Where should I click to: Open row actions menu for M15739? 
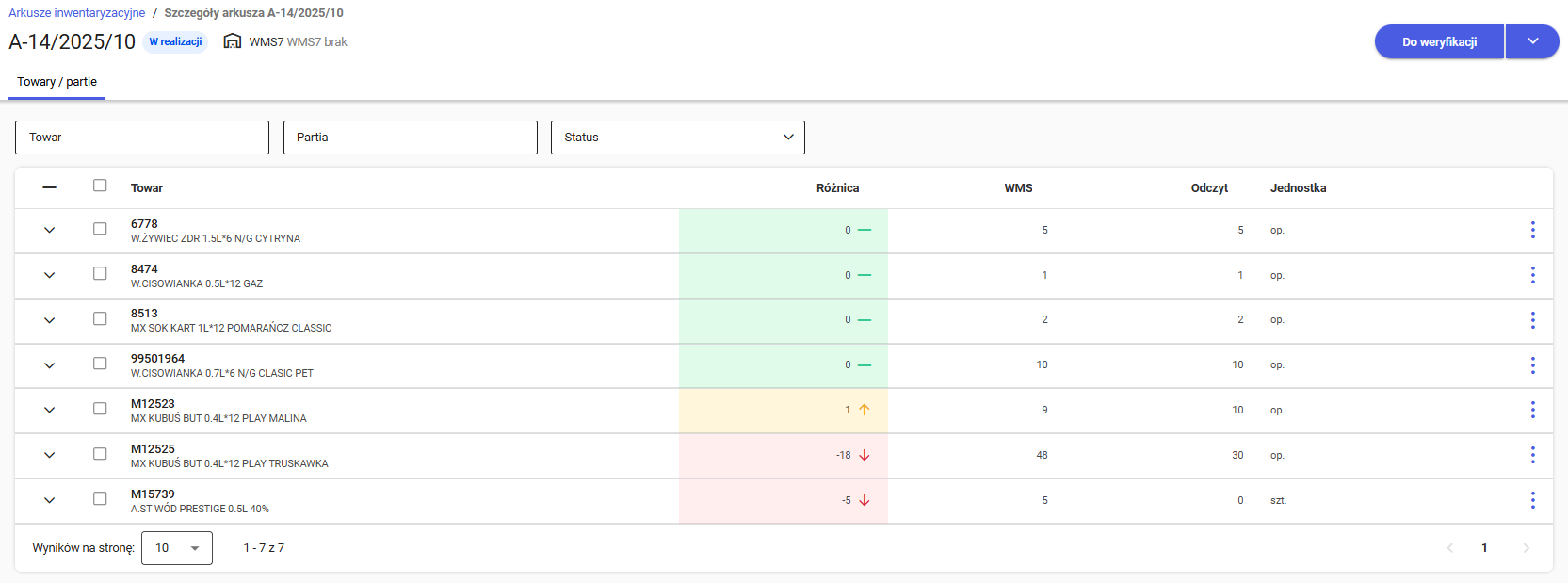coord(1532,500)
